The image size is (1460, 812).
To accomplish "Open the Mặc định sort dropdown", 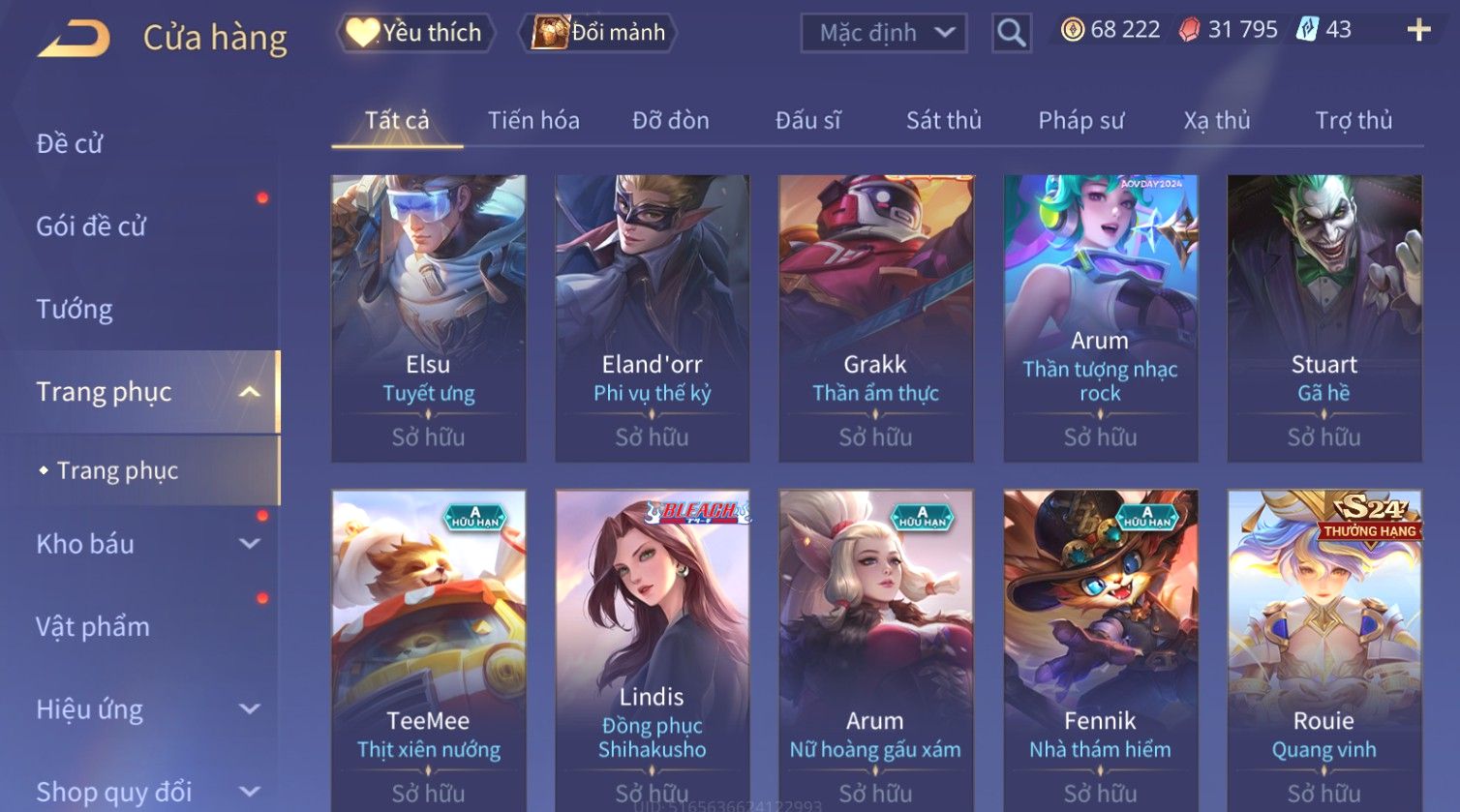I will pyautogui.click(x=884, y=33).
